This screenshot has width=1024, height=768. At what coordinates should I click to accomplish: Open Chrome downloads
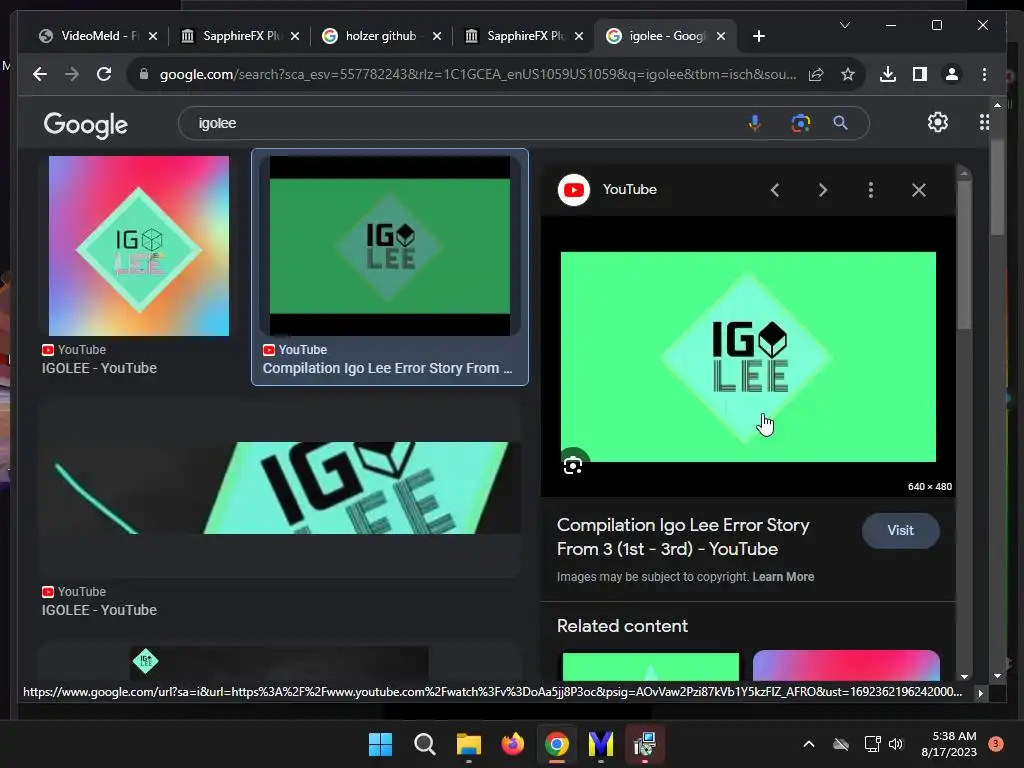pyautogui.click(x=888, y=74)
